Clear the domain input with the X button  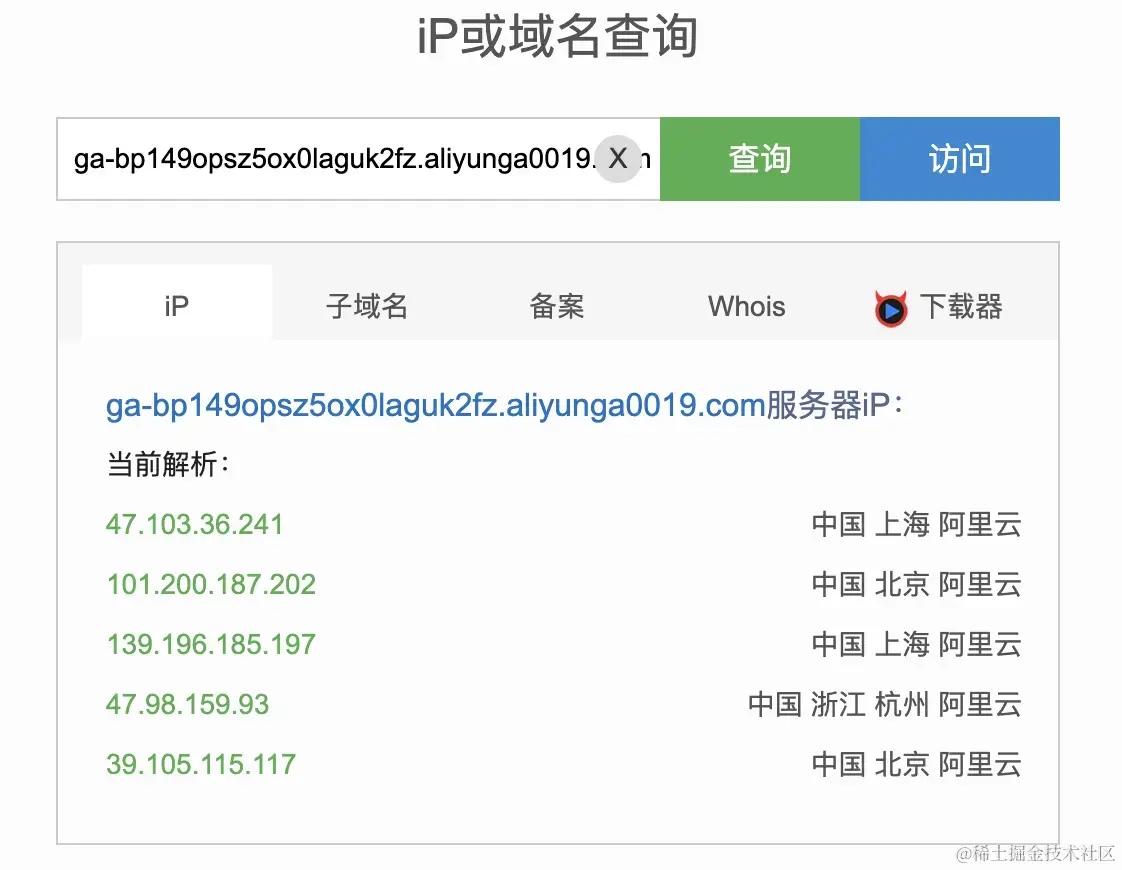618,158
